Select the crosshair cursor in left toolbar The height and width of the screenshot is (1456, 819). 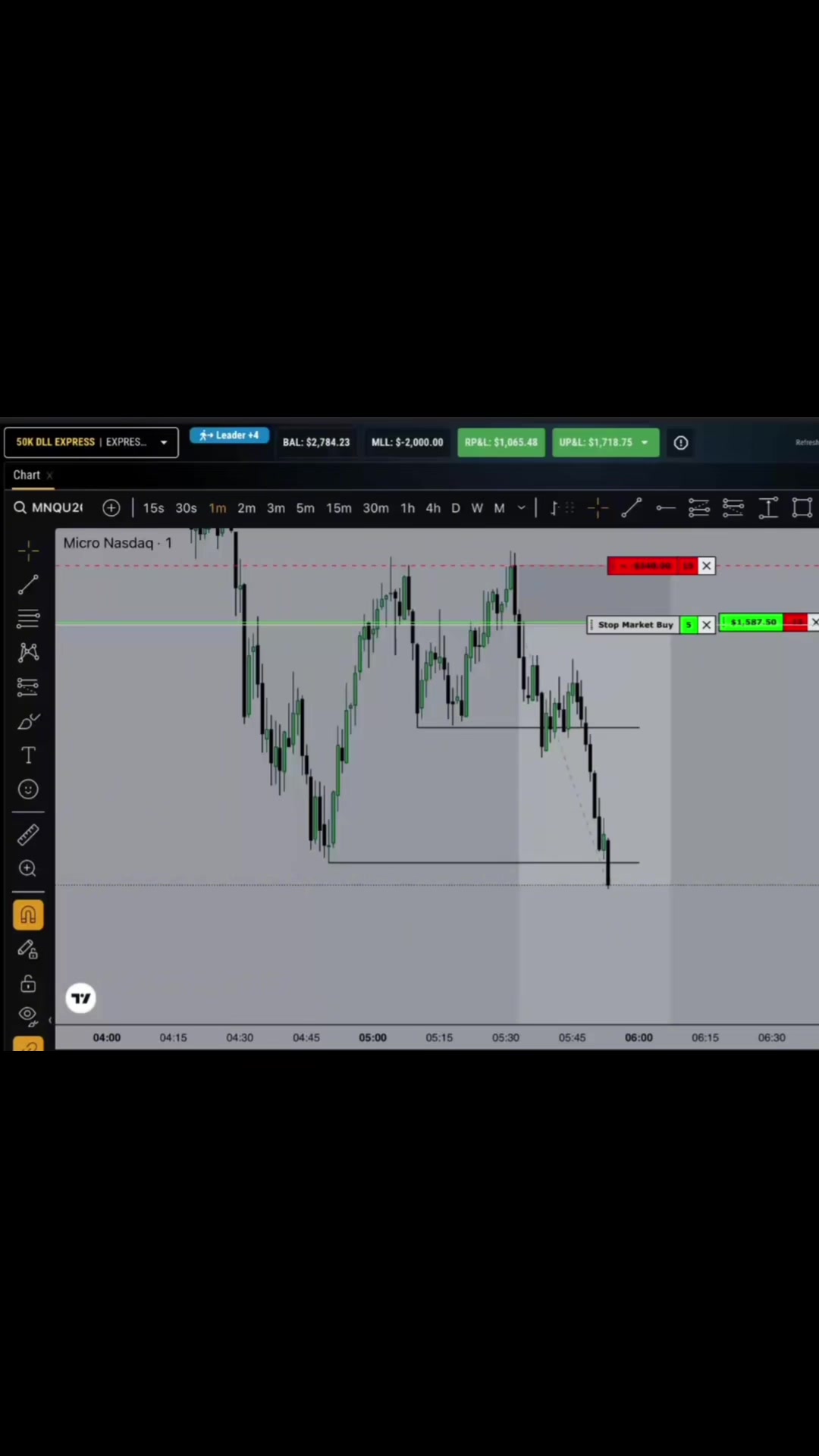click(x=28, y=551)
